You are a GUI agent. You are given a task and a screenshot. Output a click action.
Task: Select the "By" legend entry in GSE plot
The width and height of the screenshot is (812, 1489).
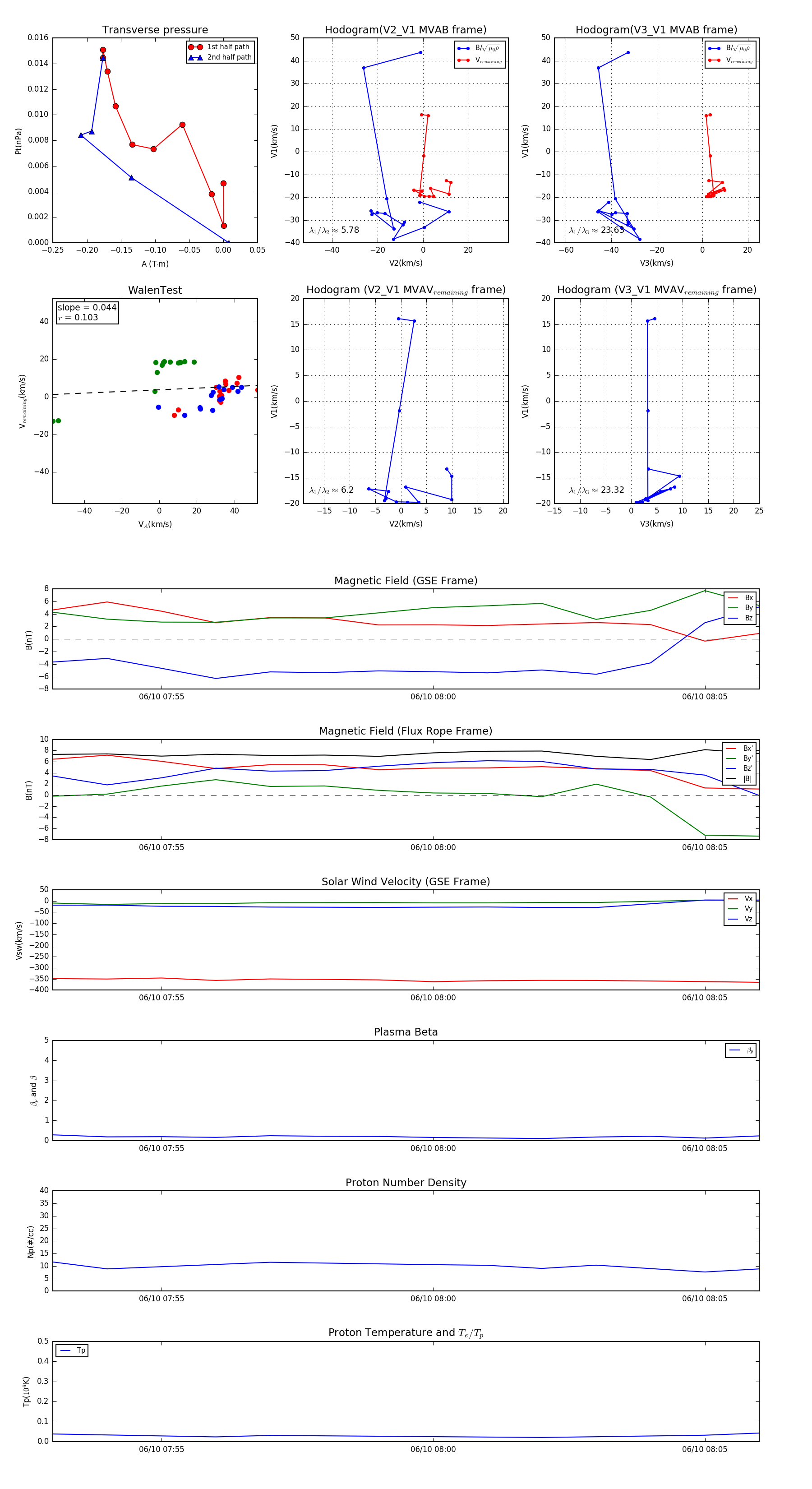[740, 607]
